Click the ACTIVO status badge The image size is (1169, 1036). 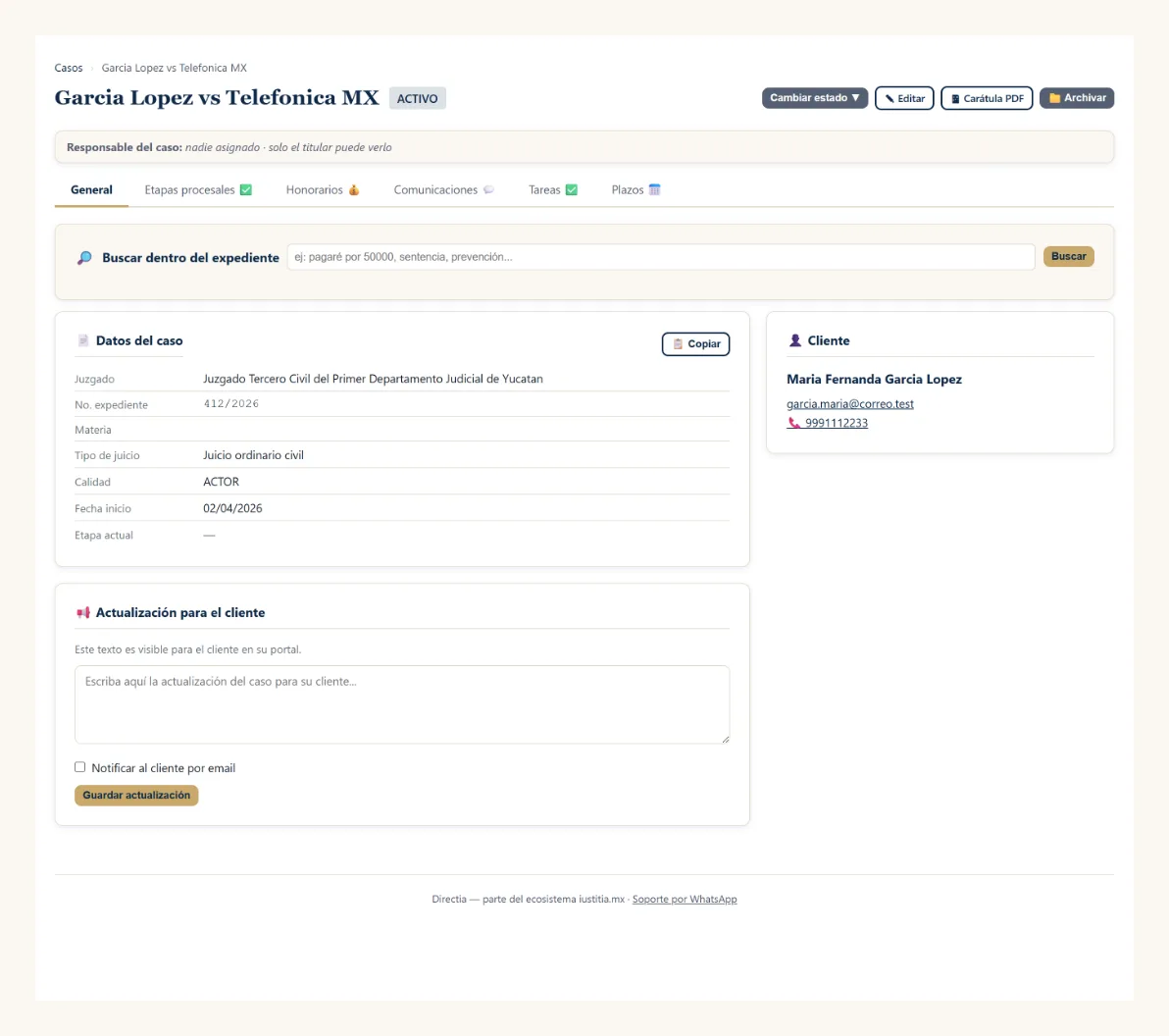[x=418, y=98]
